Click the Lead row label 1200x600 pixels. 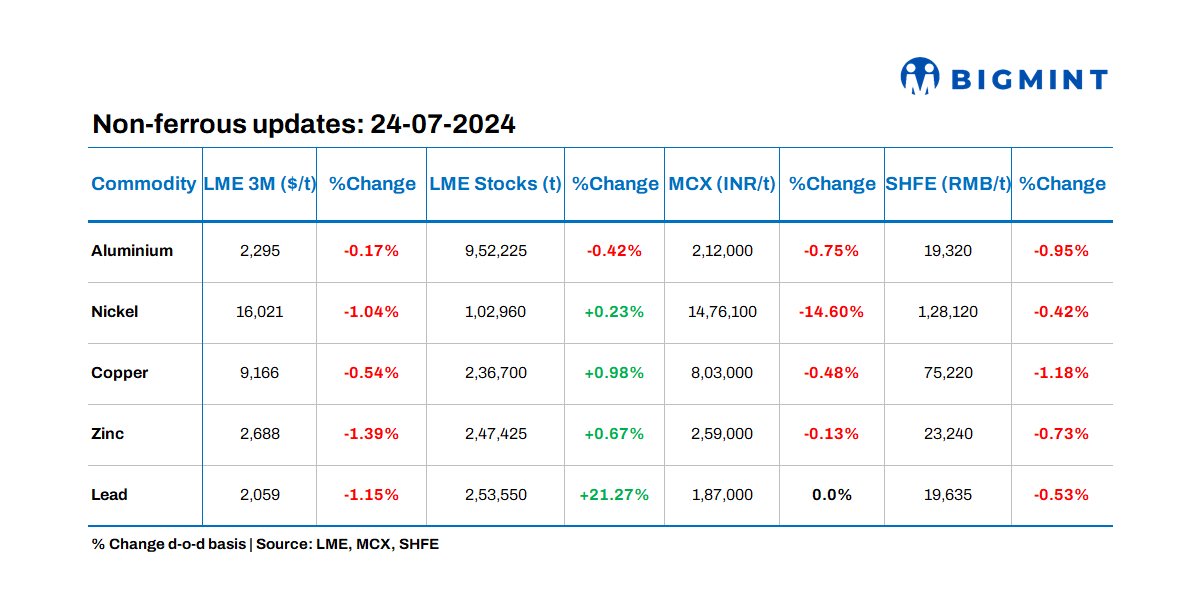[x=110, y=495]
